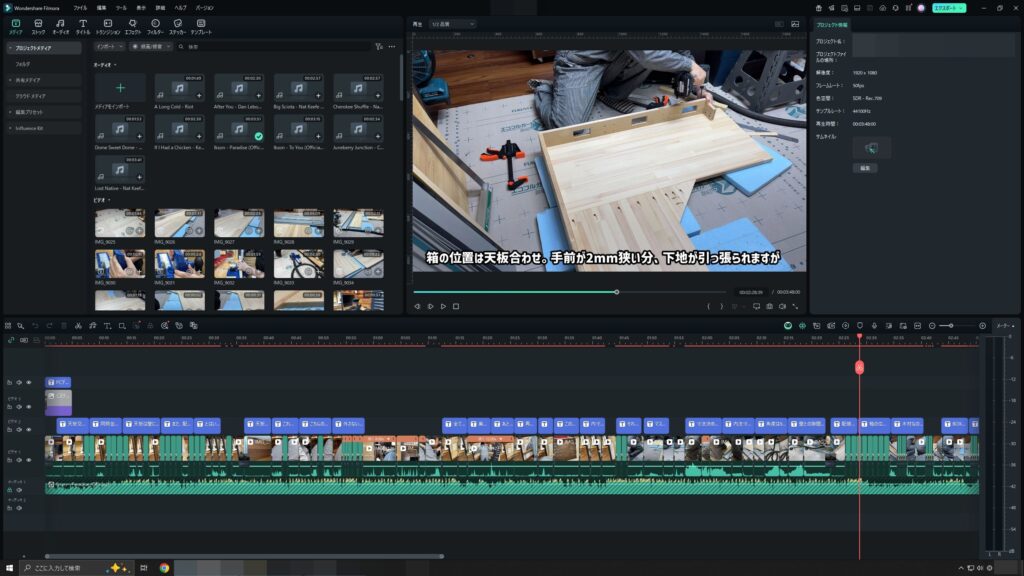Image resolution: width=1024 pixels, height=576 pixels.
Task: Toggle lock on the audio track
Action: tap(10, 490)
